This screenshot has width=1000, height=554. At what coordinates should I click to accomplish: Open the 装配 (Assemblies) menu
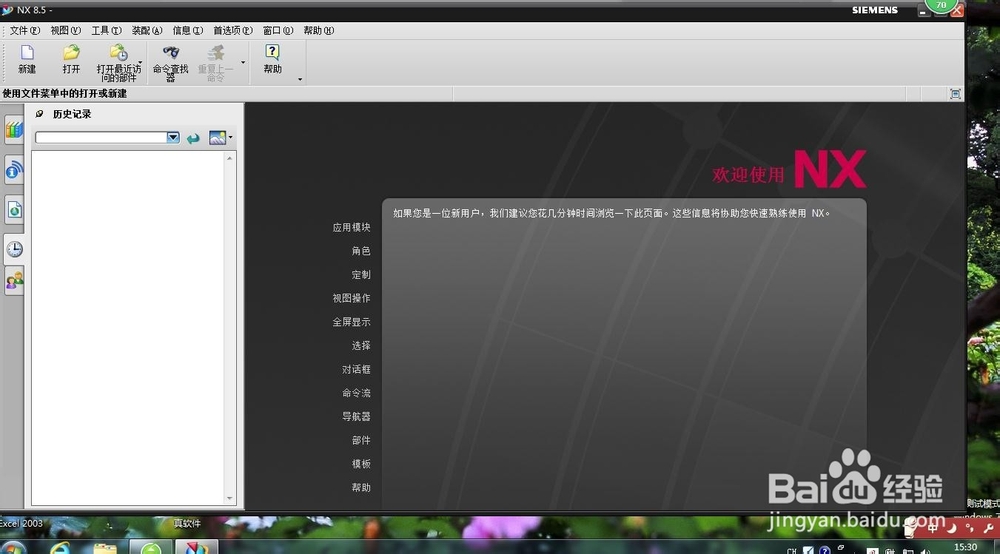[x=147, y=31]
